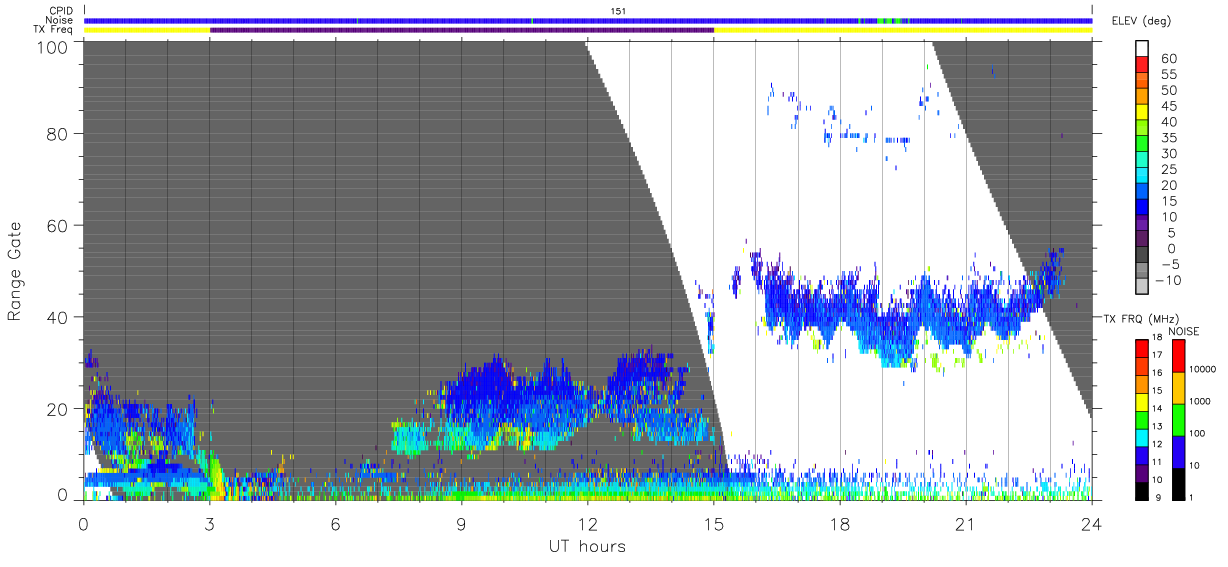Pick the cyan segment of TX FRQ colorbar
This screenshot has height=567, width=1228.
point(1140,436)
